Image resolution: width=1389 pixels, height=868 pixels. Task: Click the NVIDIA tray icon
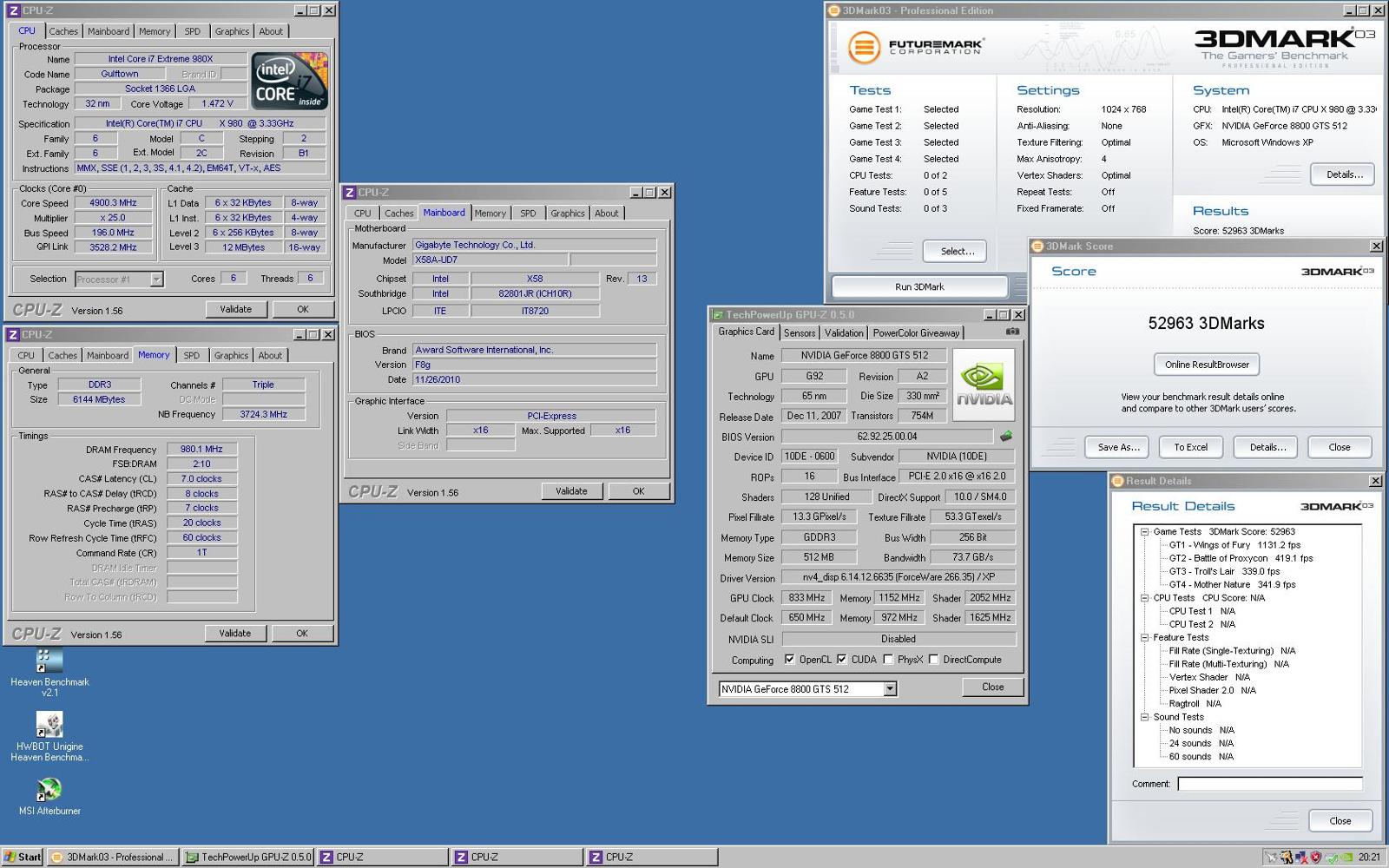coord(1346,857)
